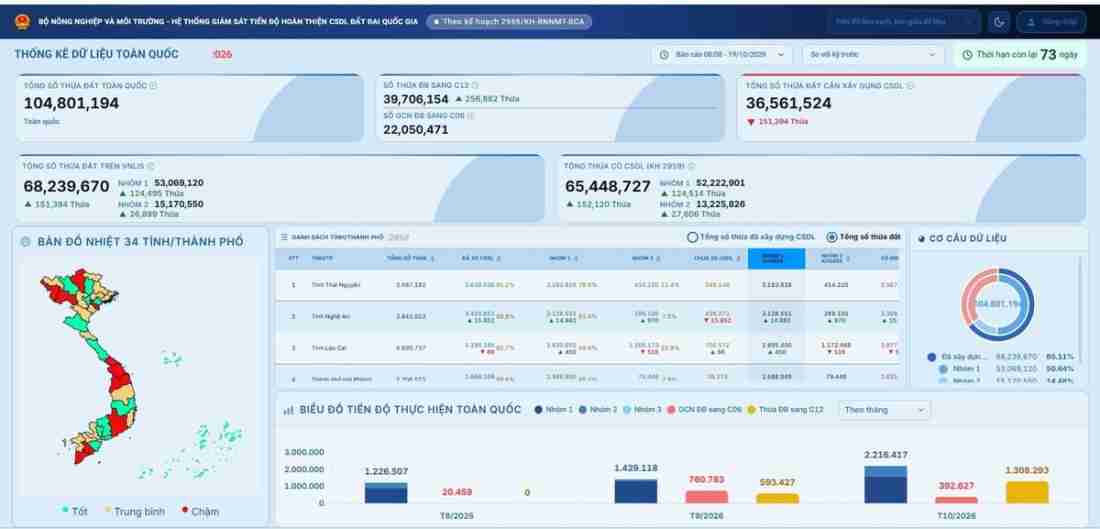Screen dimensions: 1100x529
Task: Click pie icon beside 'Cơ cấu dữ liệu'
Action: [922, 239]
